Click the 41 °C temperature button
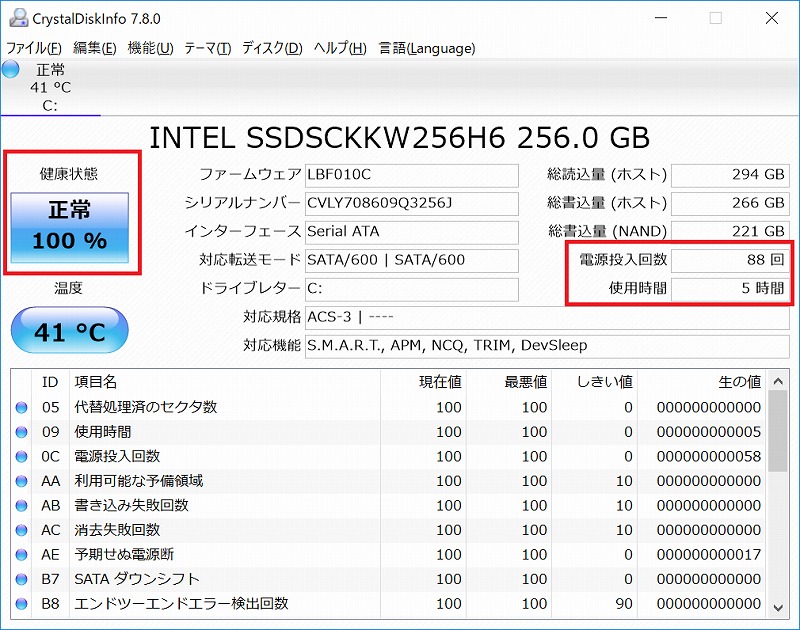The width and height of the screenshot is (800, 630). coord(70,331)
